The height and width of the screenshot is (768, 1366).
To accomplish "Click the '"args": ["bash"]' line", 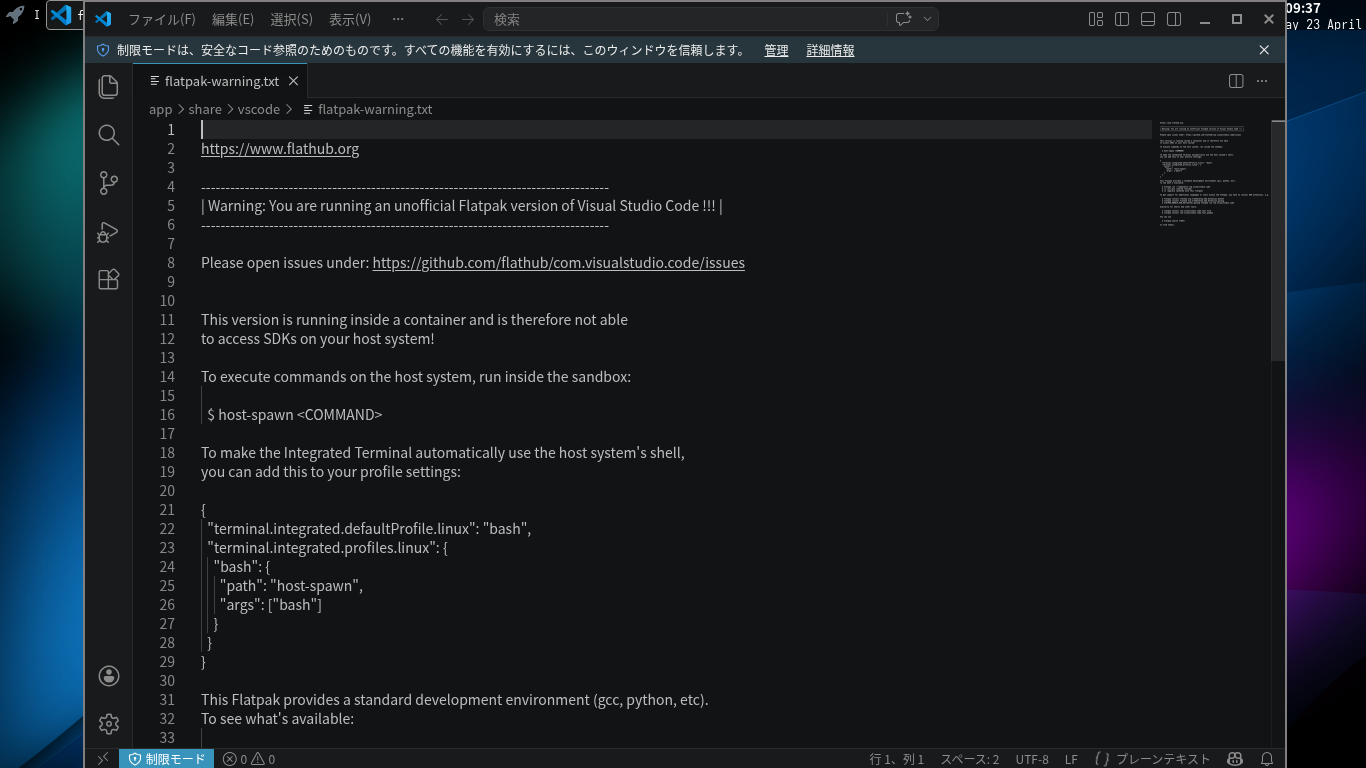I will [x=271, y=605].
